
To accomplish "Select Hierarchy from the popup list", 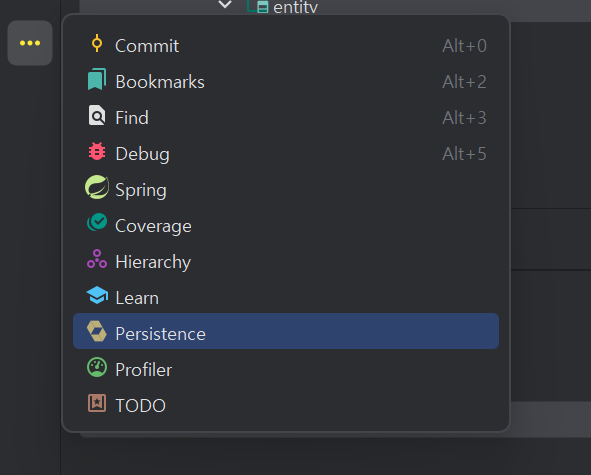I will click(286, 262).
